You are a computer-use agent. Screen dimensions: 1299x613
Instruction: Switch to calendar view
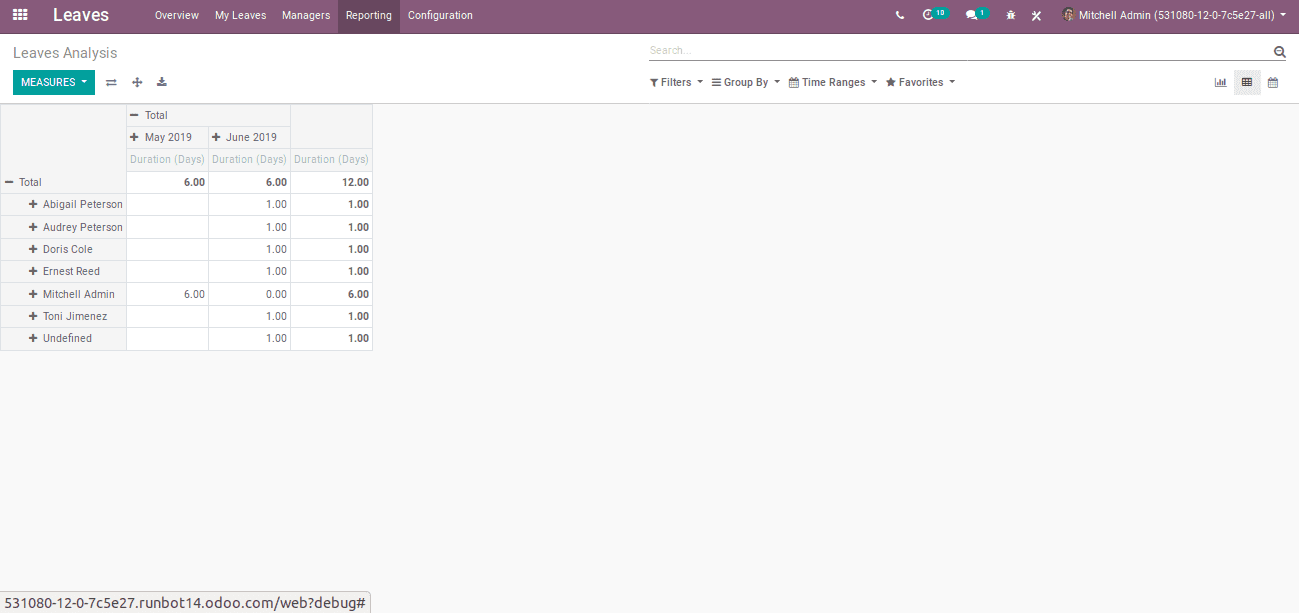click(1273, 82)
